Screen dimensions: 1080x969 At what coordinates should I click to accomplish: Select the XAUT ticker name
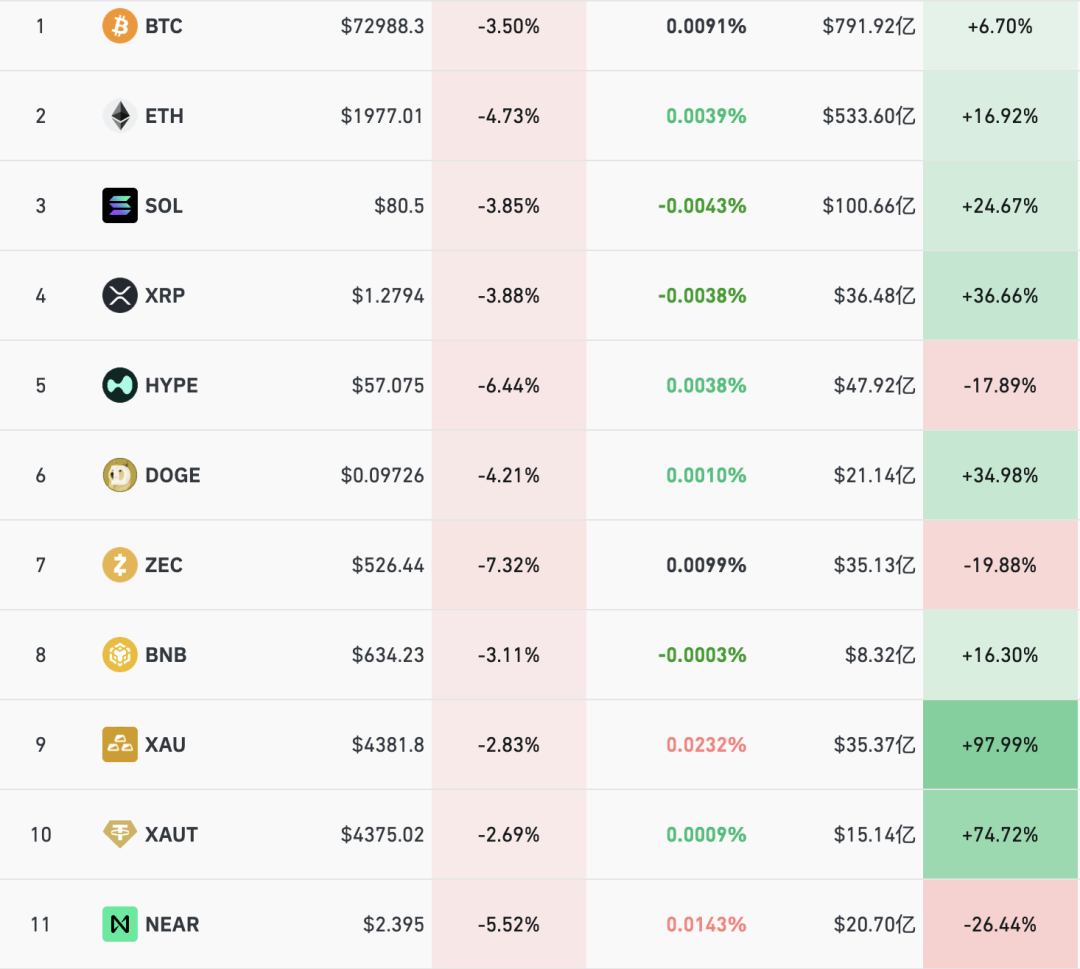click(172, 834)
